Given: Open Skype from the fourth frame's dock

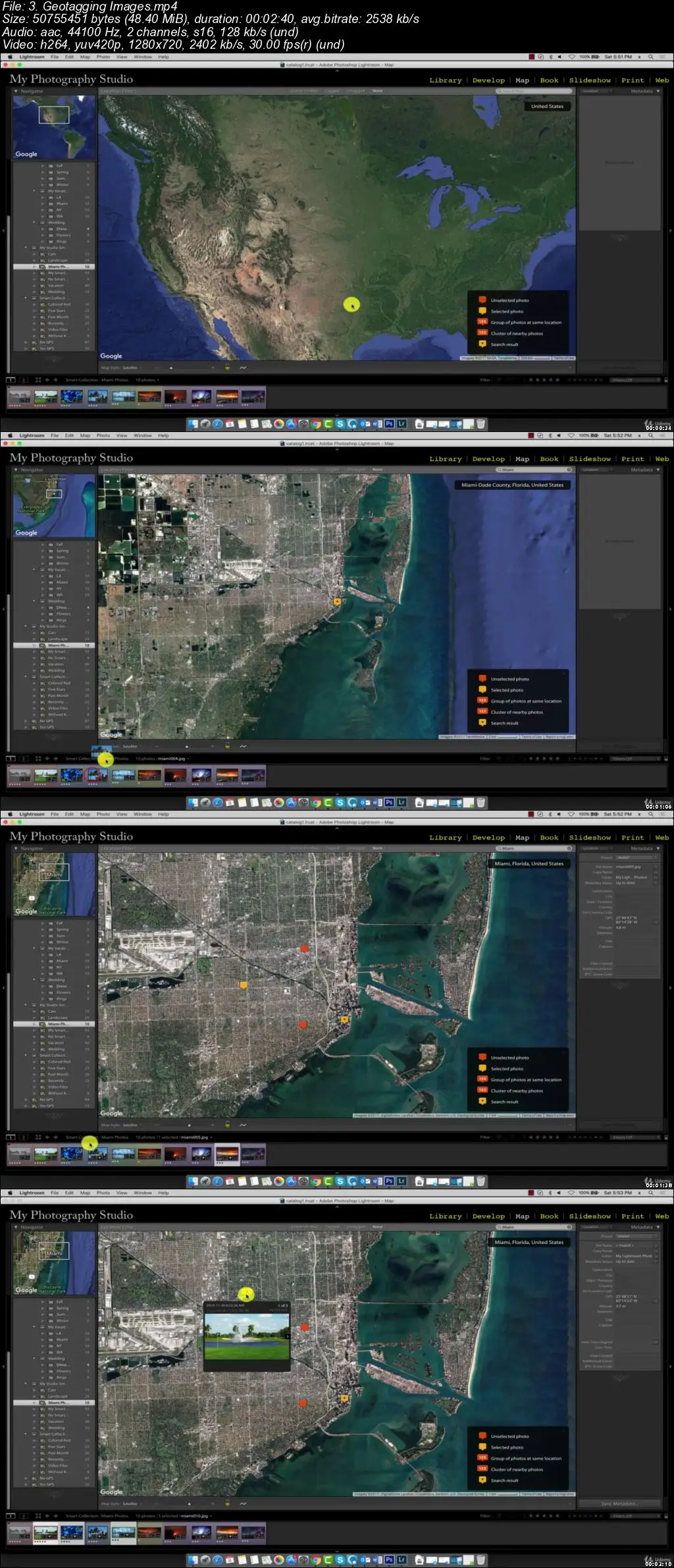Looking at the screenshot, I should [x=340, y=1560].
